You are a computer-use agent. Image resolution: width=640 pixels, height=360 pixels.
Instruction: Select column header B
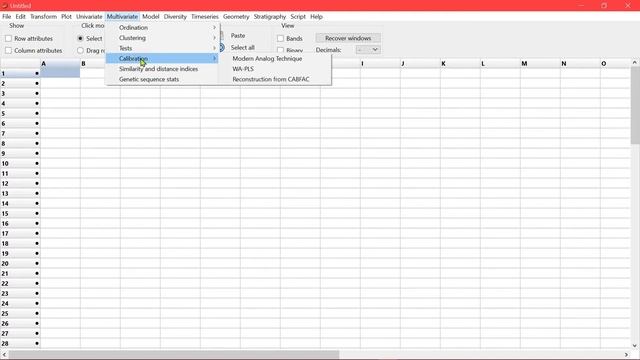click(93, 64)
